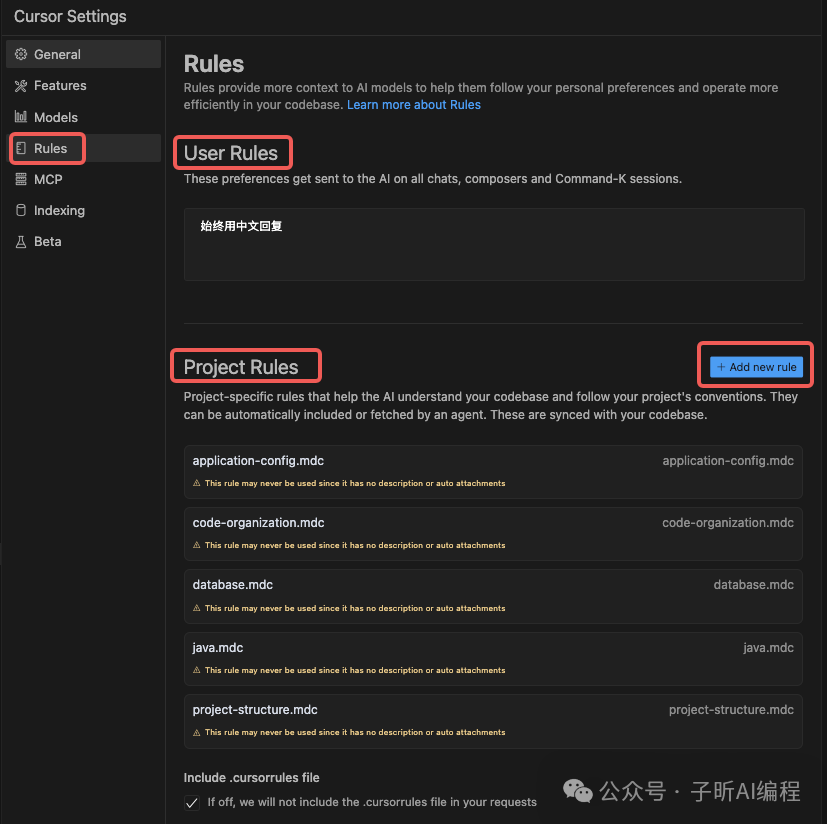Open the project-structure.mdc rule
This screenshot has height=824, width=827.
[493, 721]
